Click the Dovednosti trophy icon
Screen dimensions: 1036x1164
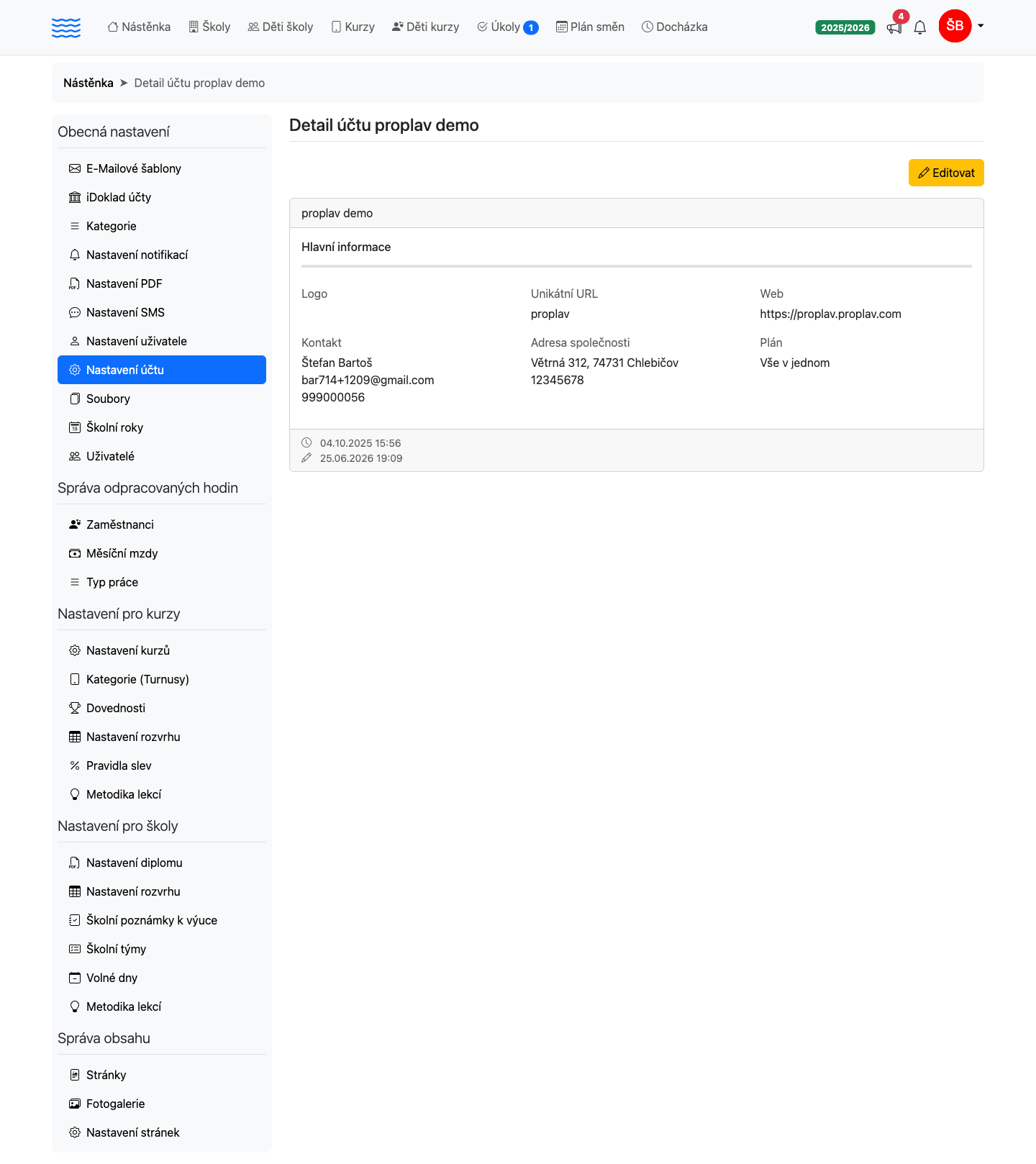click(x=75, y=708)
